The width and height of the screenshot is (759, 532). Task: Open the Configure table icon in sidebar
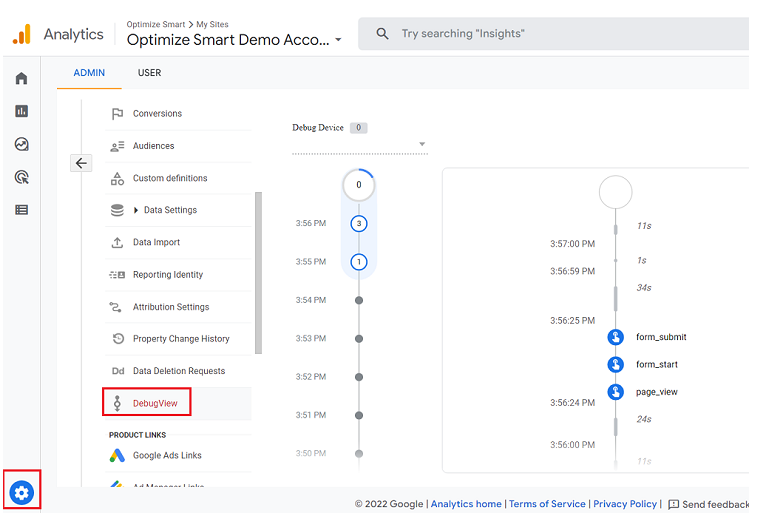coord(21,210)
